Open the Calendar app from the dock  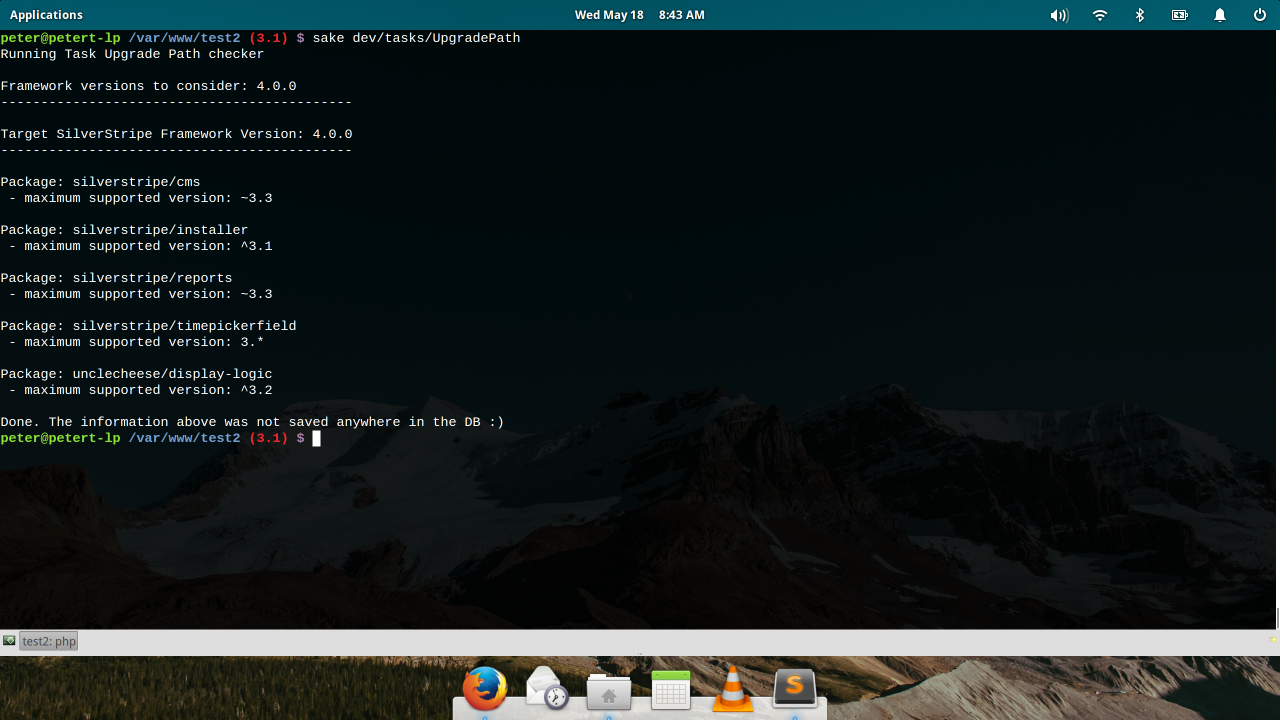tap(670, 690)
